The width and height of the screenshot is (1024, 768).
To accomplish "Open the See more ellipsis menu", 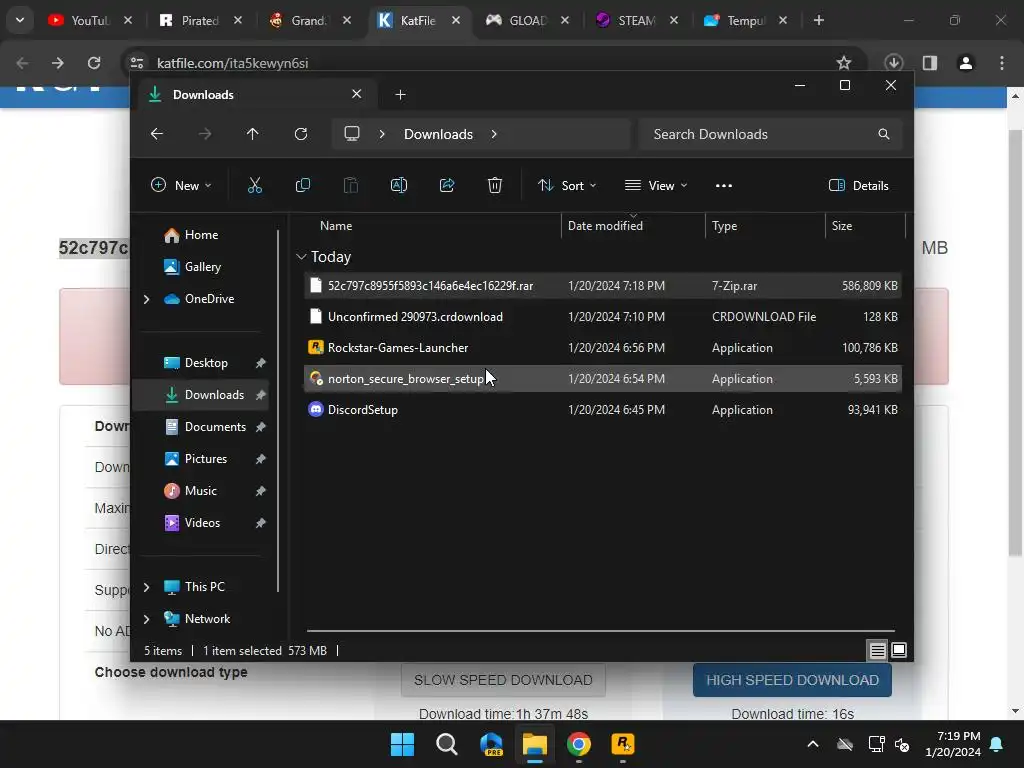I will tap(724, 185).
